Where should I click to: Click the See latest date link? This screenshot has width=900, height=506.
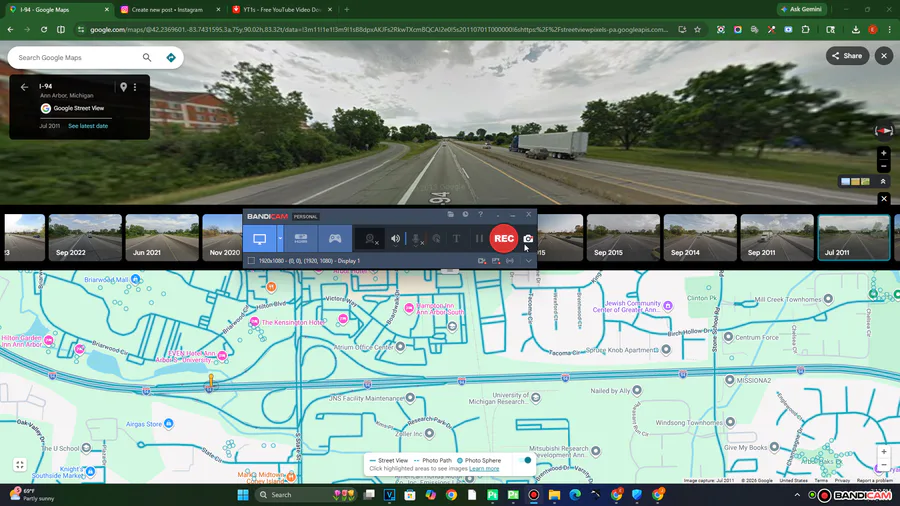point(88,126)
